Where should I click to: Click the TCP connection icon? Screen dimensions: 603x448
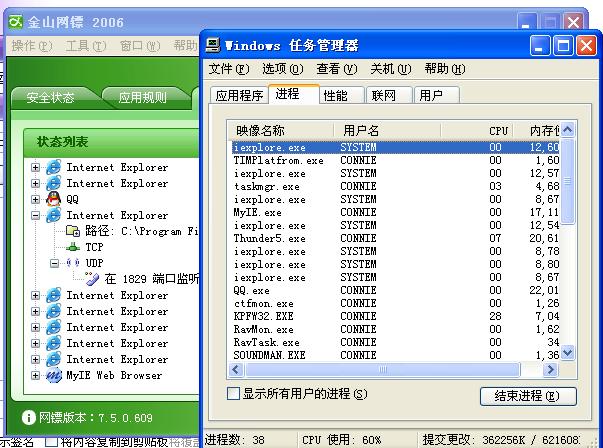coord(73,247)
